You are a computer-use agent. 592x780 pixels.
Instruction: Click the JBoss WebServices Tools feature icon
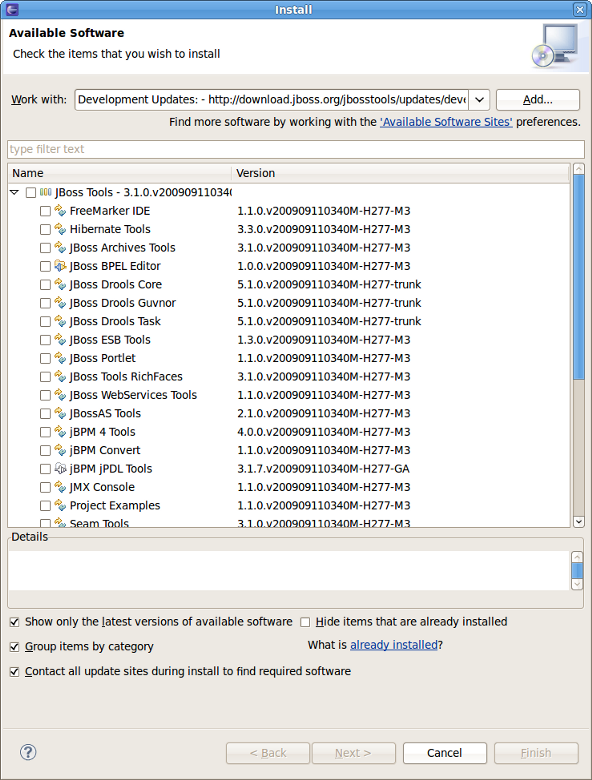click(60, 394)
